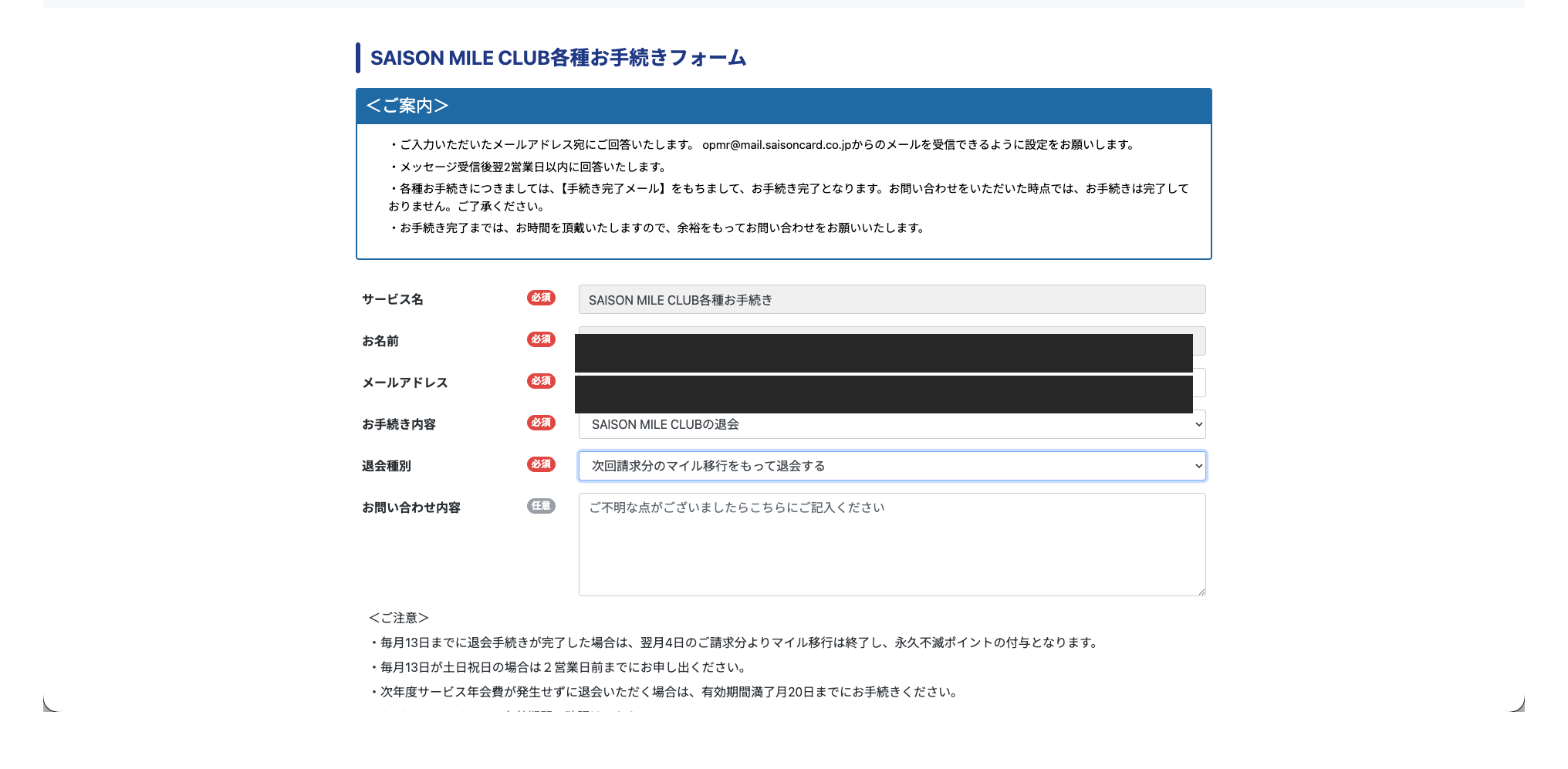Click the 【手続き完了メール】 notice line
The width and height of the screenshot is (1568, 769).
(789, 197)
